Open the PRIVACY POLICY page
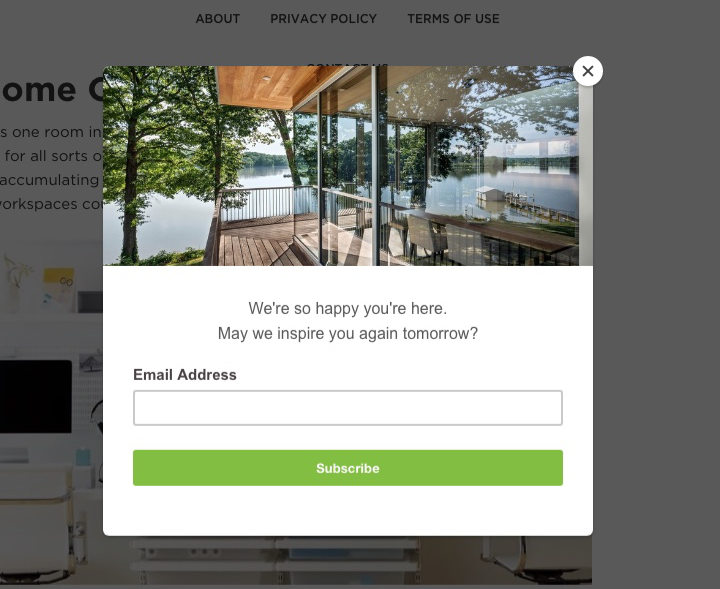The width and height of the screenshot is (720, 589). pos(323,19)
